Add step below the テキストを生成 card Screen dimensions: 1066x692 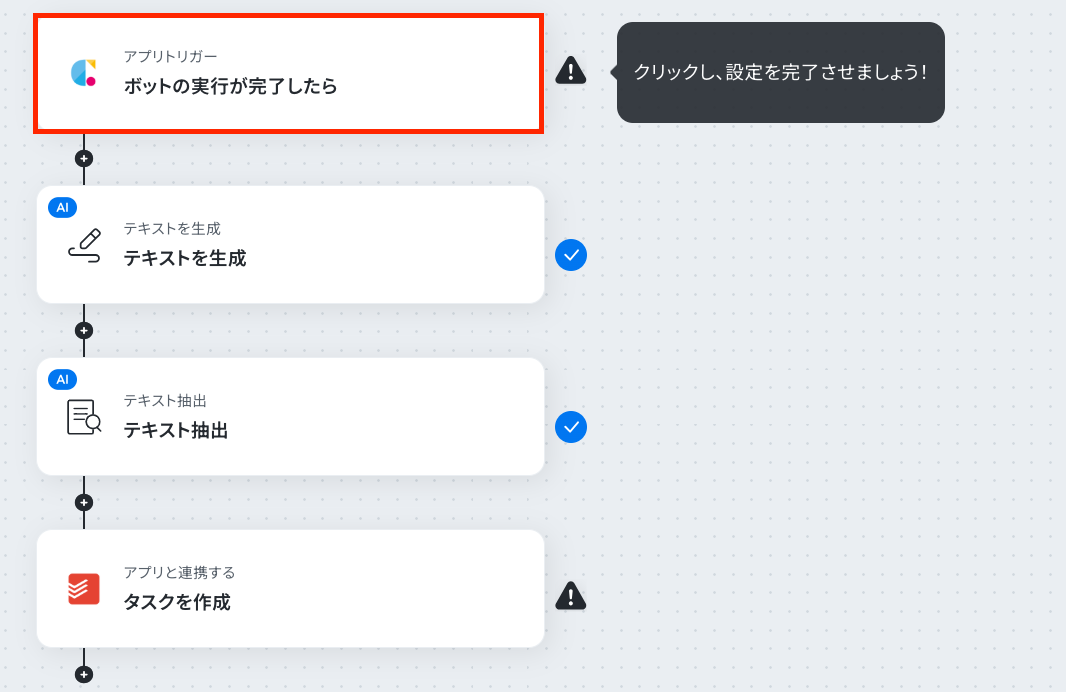(x=84, y=330)
